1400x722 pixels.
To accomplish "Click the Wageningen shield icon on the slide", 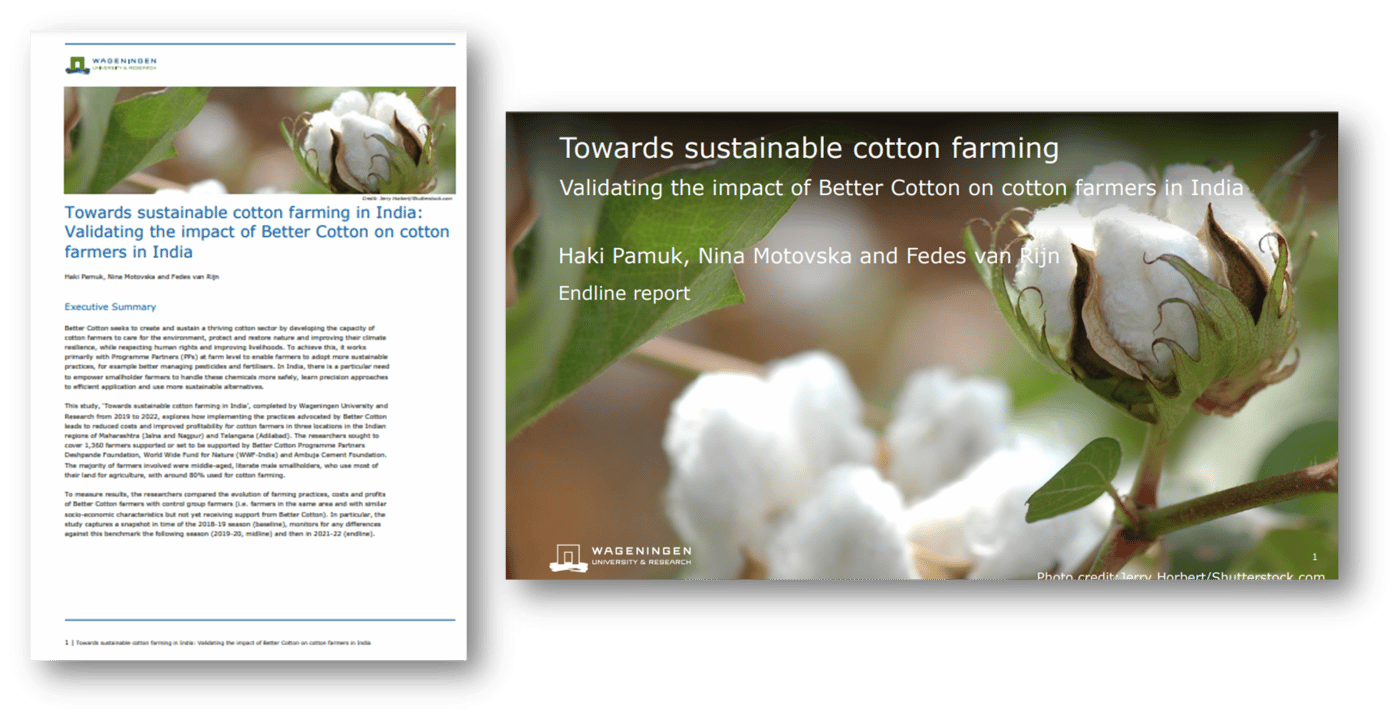I will coord(570,555).
